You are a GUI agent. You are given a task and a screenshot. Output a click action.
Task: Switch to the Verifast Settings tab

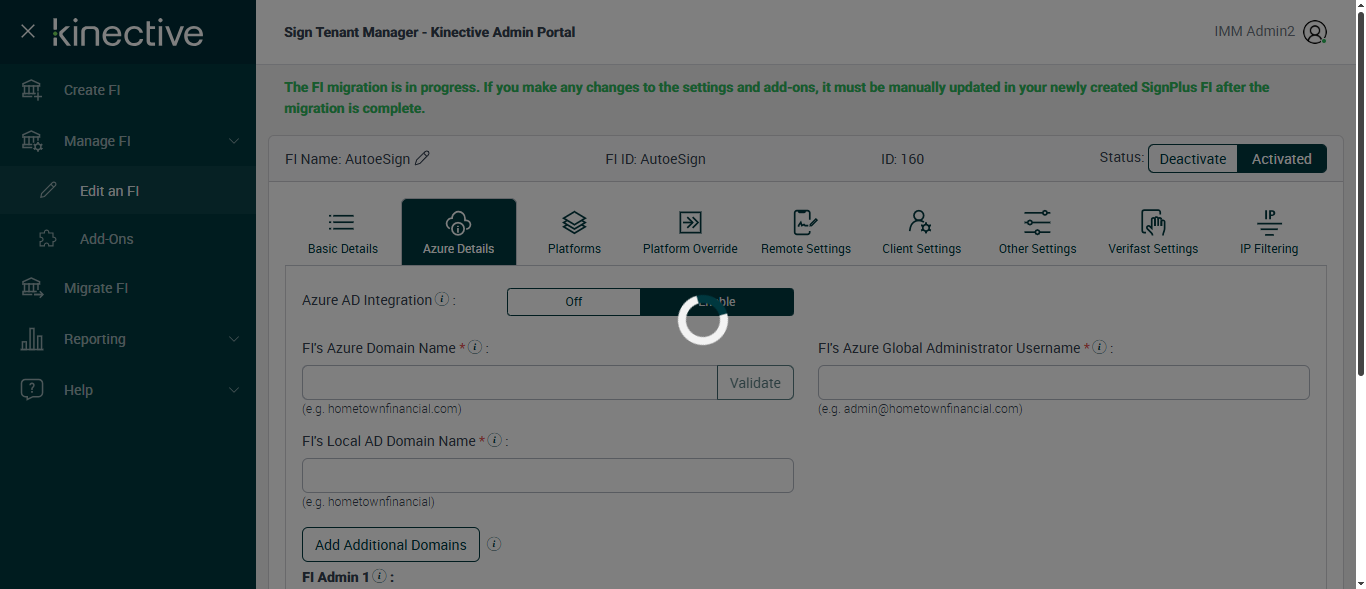pyautogui.click(x=1153, y=233)
